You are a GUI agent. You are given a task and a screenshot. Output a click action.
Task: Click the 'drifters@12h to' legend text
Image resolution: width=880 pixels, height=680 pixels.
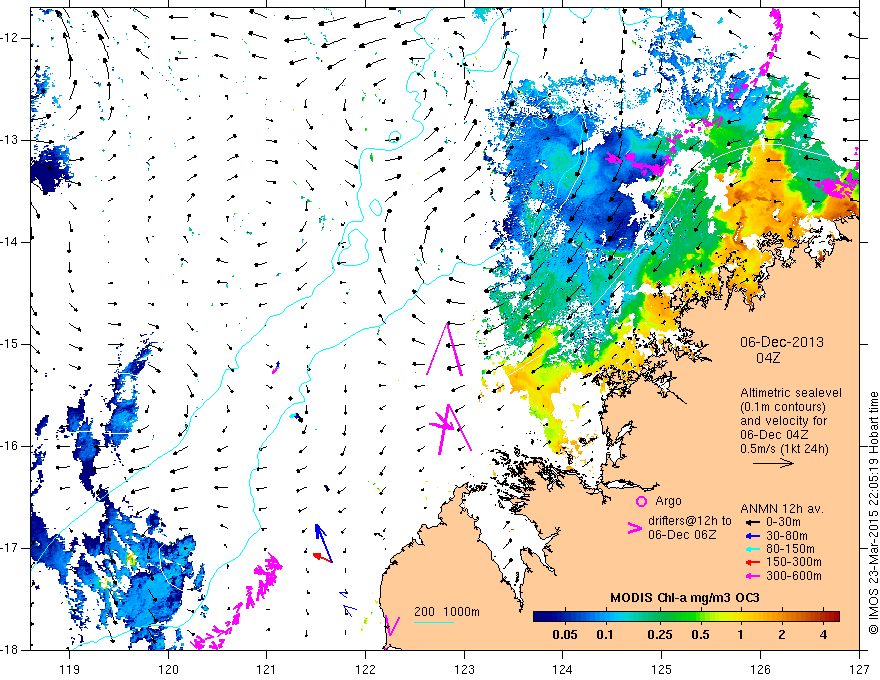[690, 521]
